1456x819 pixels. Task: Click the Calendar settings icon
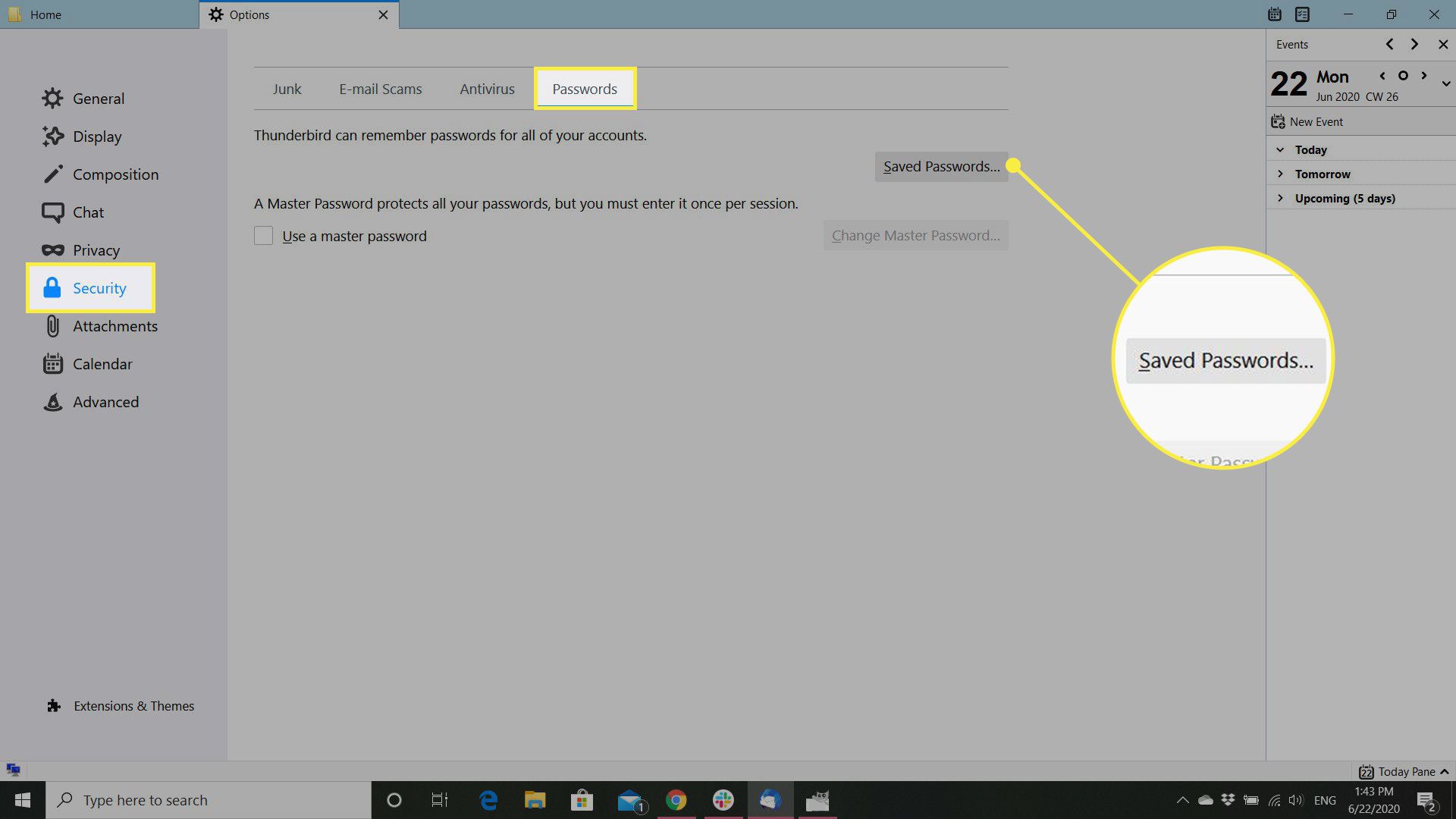[53, 363]
